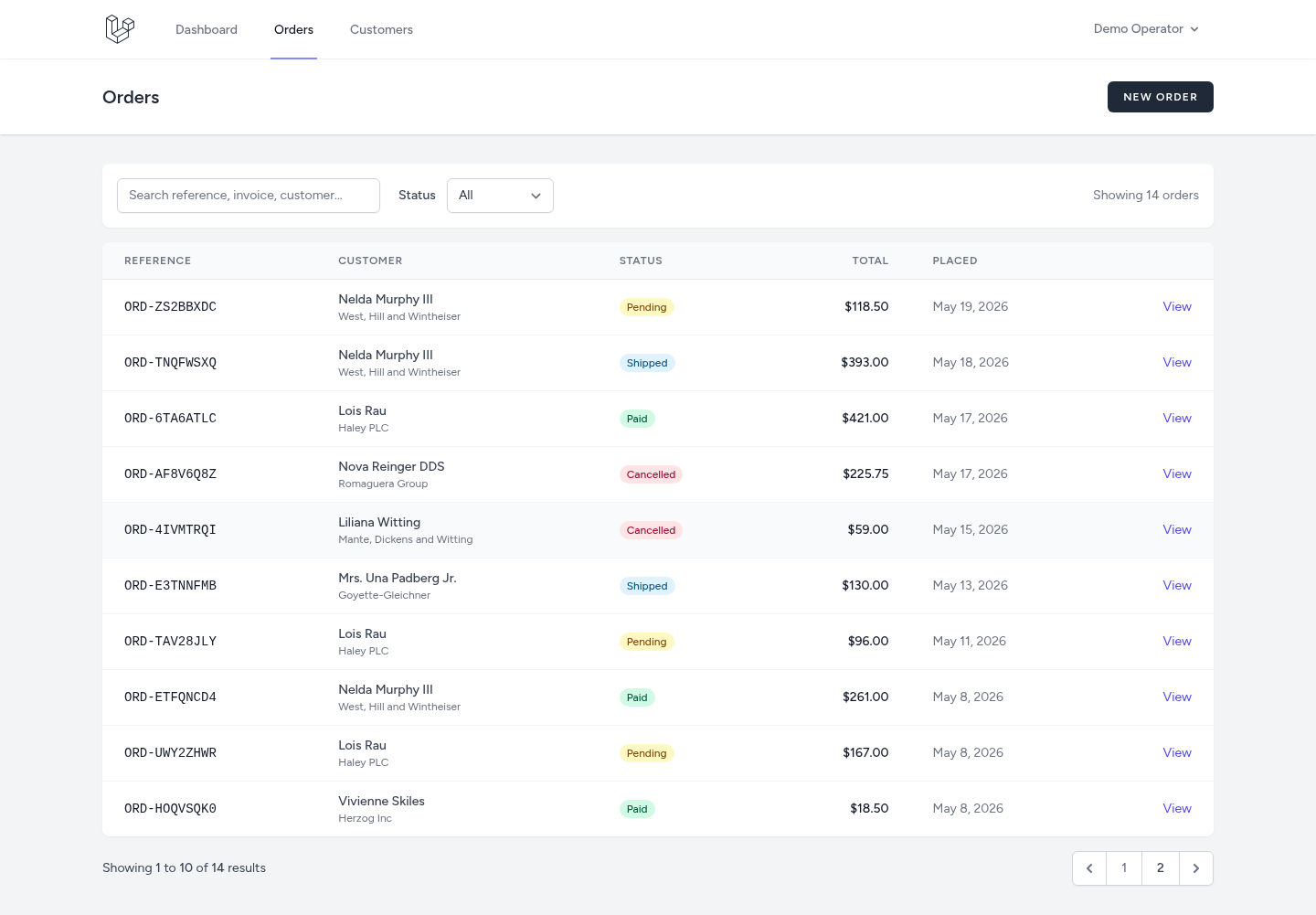The height and width of the screenshot is (915, 1316).
Task: Go to next page with right chevron
Action: click(1196, 868)
